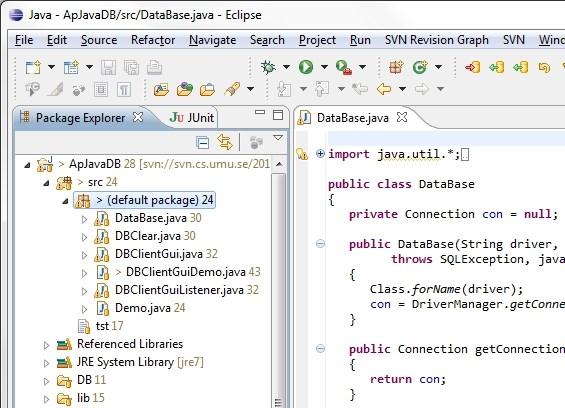Click the Collapse All icon in Package Explorer

(203, 143)
